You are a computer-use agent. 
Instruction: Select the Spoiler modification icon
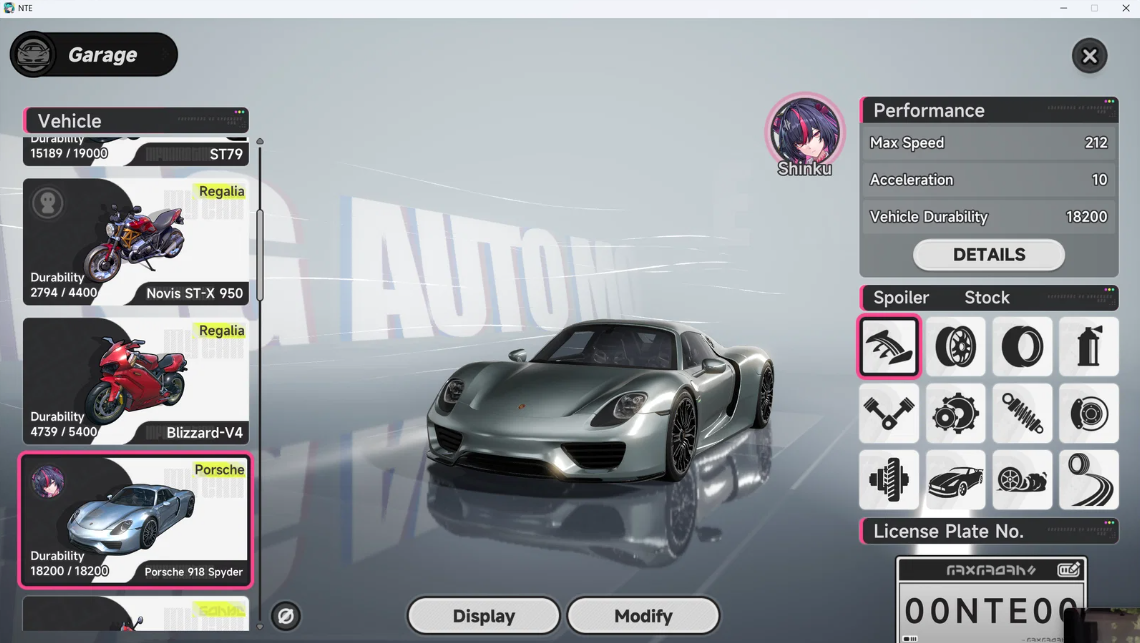[888, 346]
